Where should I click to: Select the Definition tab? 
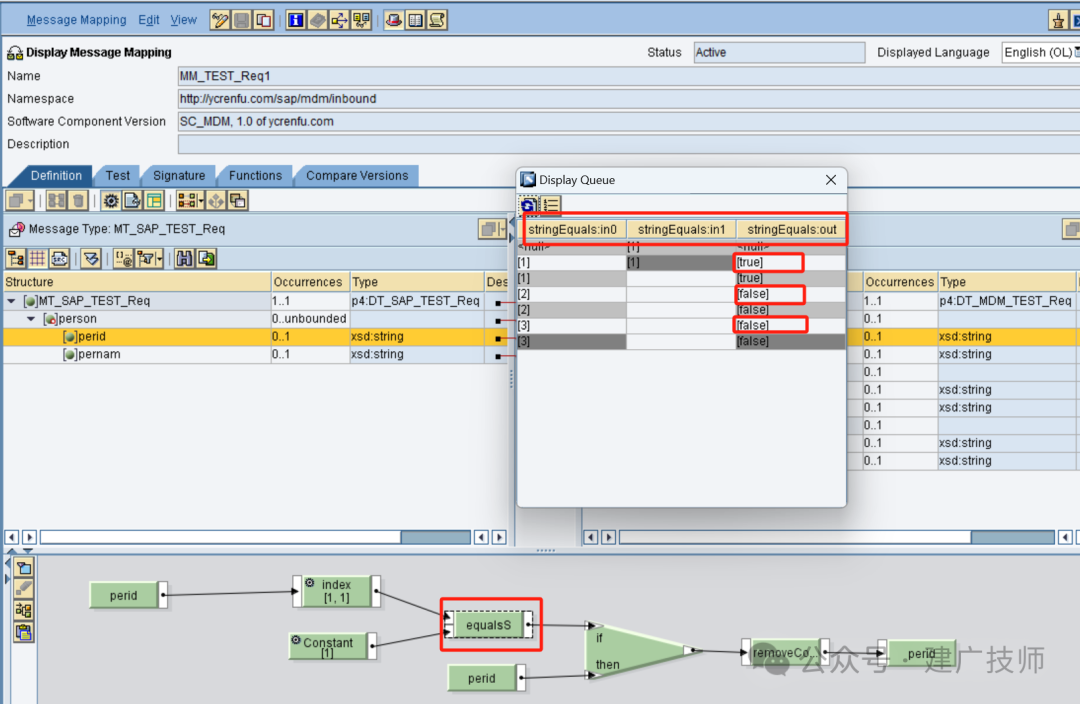pyautogui.click(x=56, y=176)
